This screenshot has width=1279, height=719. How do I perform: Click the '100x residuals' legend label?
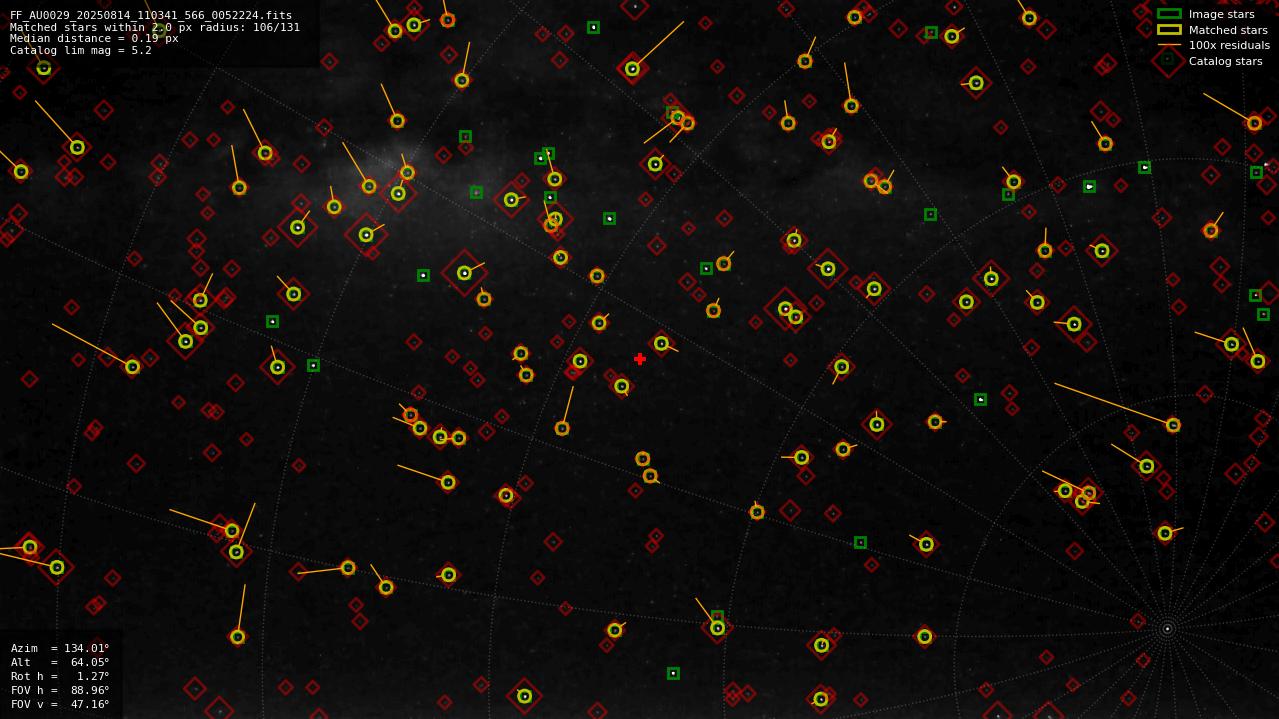[x=1229, y=45]
